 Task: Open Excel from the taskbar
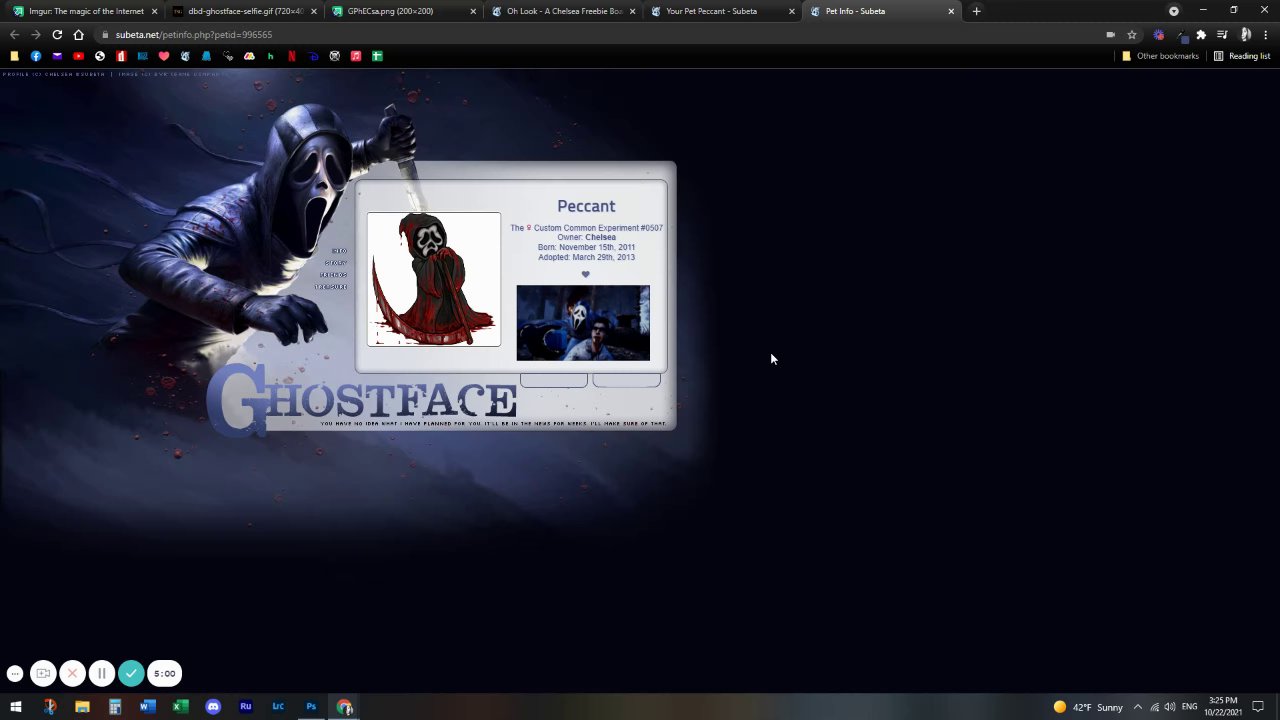tap(180, 707)
